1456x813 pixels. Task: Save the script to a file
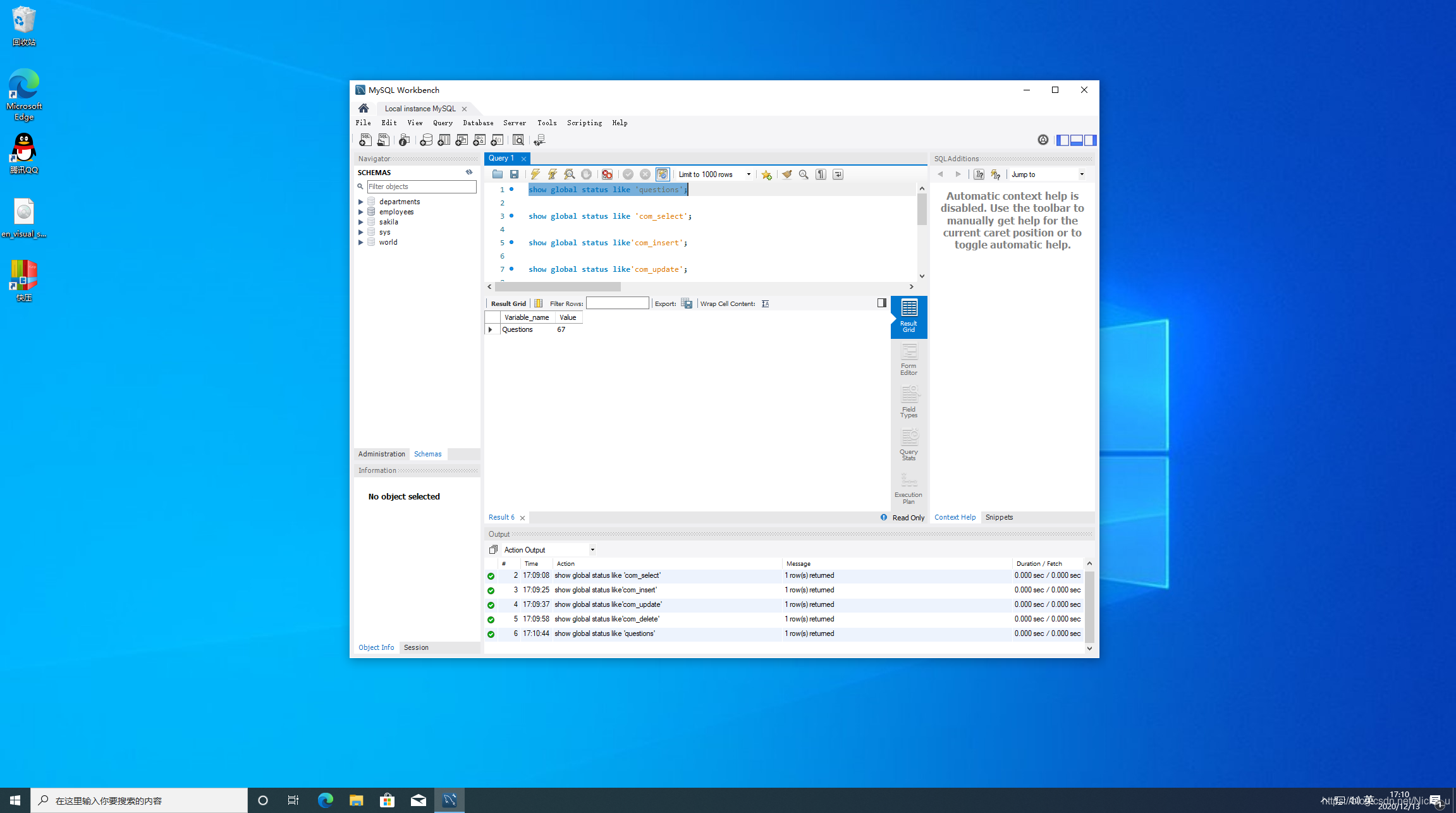tap(515, 174)
